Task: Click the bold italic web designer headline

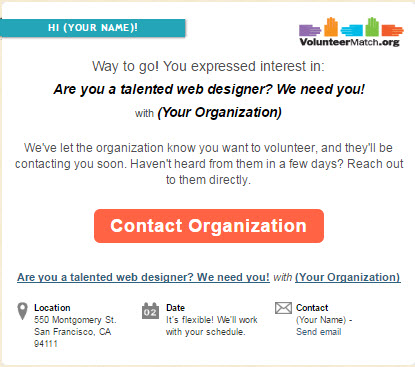Action: pyautogui.click(x=209, y=89)
